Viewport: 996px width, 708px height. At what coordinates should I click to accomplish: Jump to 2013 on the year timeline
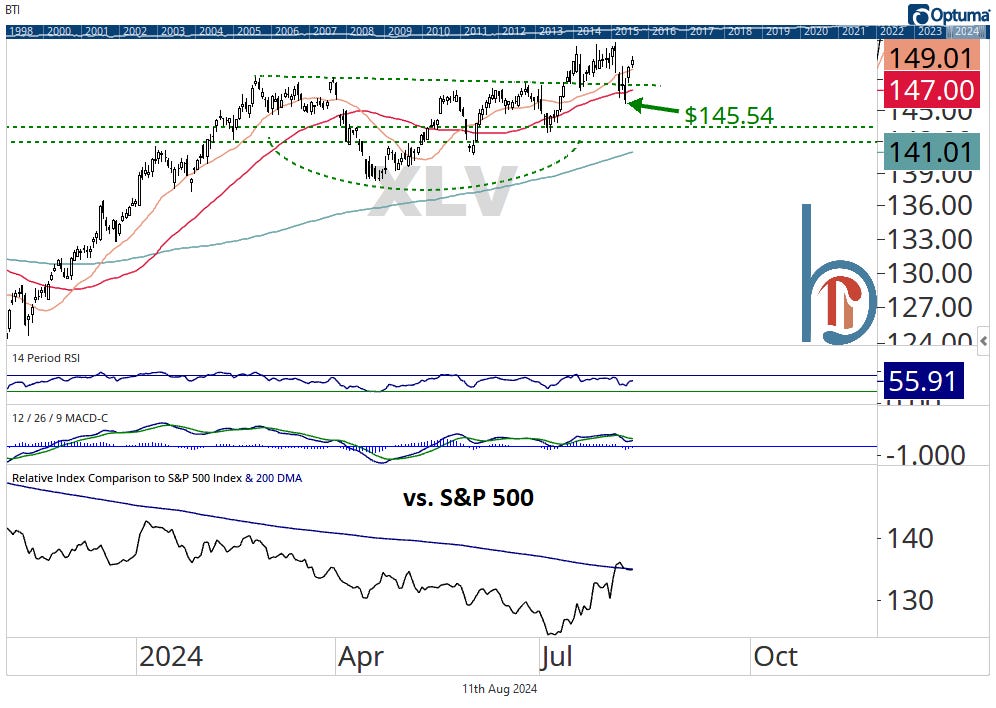[551, 31]
